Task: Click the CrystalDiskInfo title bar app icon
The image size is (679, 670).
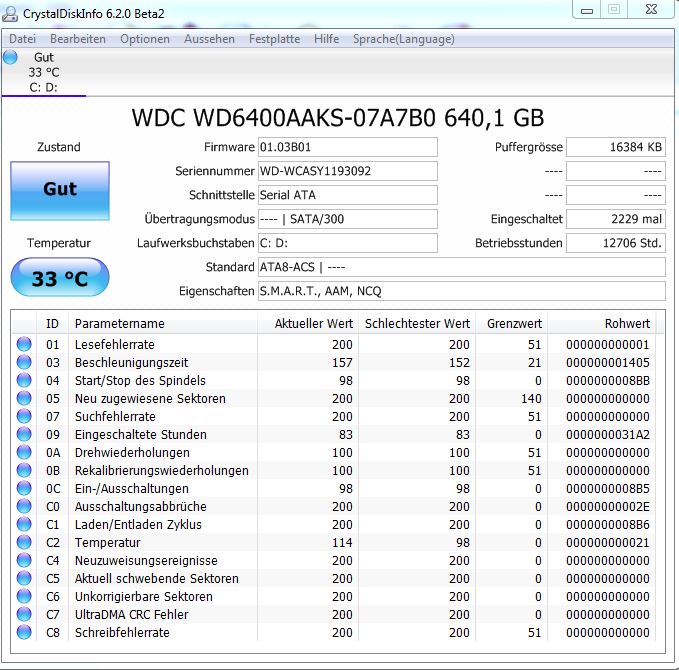Action: pyautogui.click(x=10, y=14)
